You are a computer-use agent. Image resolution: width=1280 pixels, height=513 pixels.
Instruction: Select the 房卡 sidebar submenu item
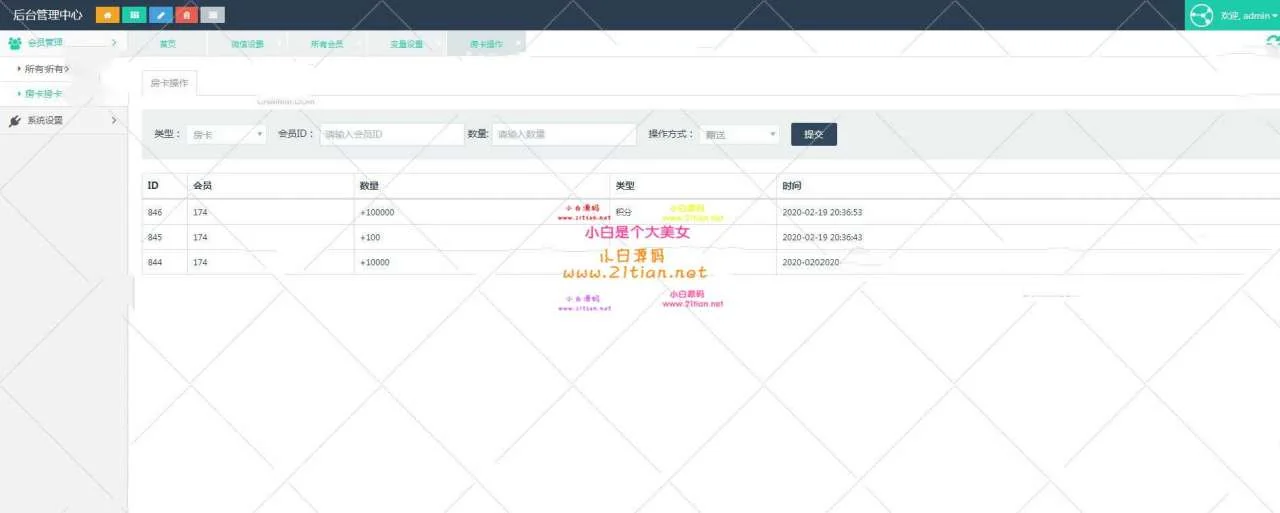point(43,94)
